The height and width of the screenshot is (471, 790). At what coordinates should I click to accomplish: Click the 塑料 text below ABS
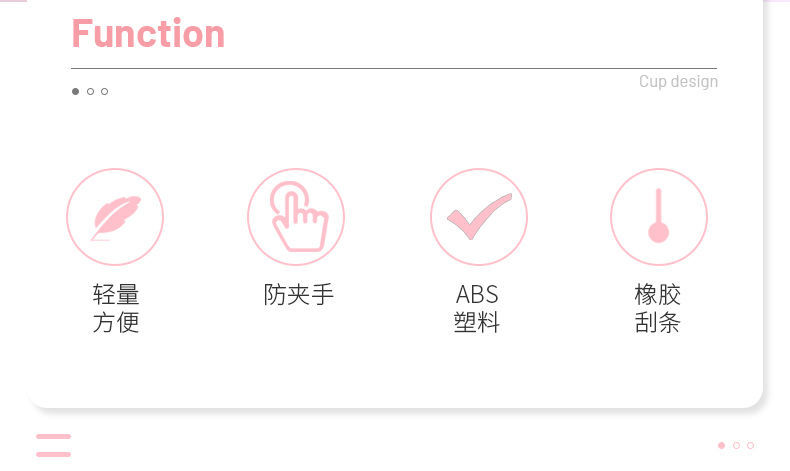pyautogui.click(x=477, y=323)
